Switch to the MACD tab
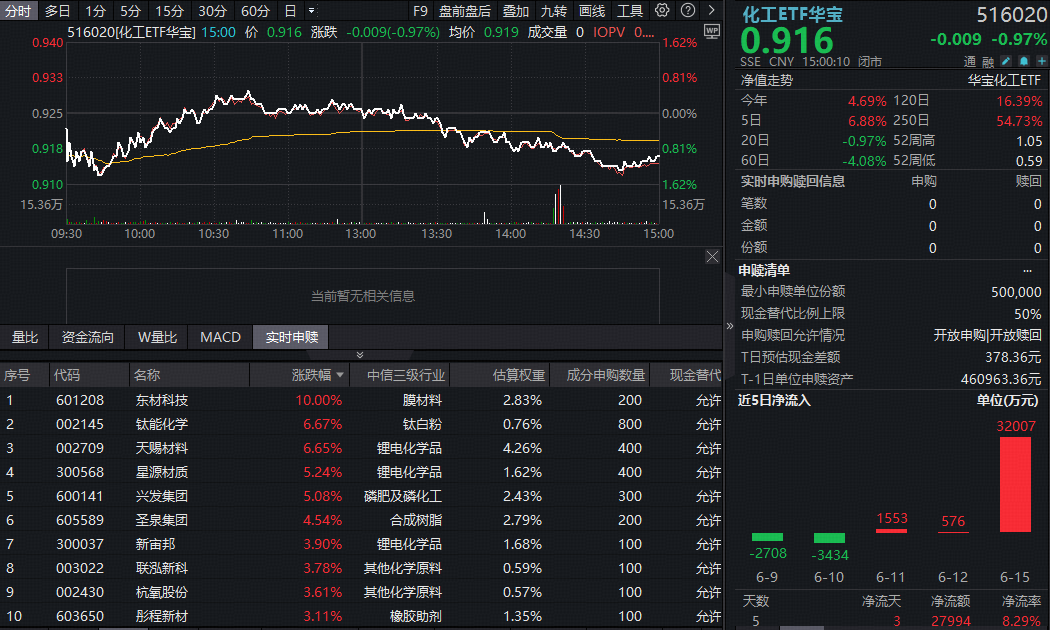This screenshot has width=1050, height=630. pos(220,337)
